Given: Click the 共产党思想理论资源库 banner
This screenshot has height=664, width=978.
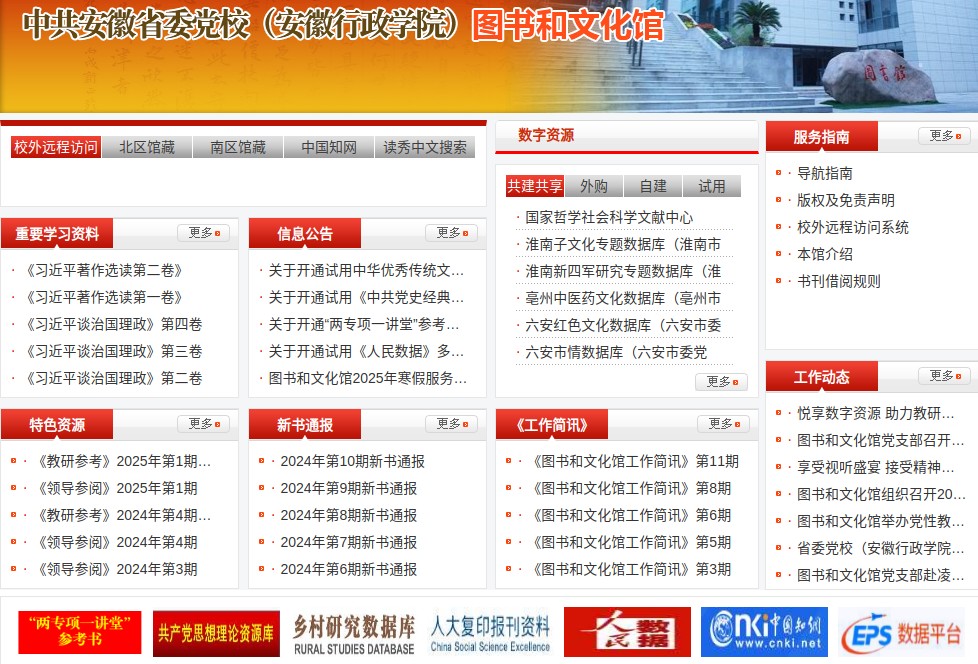Looking at the screenshot, I should [216, 633].
